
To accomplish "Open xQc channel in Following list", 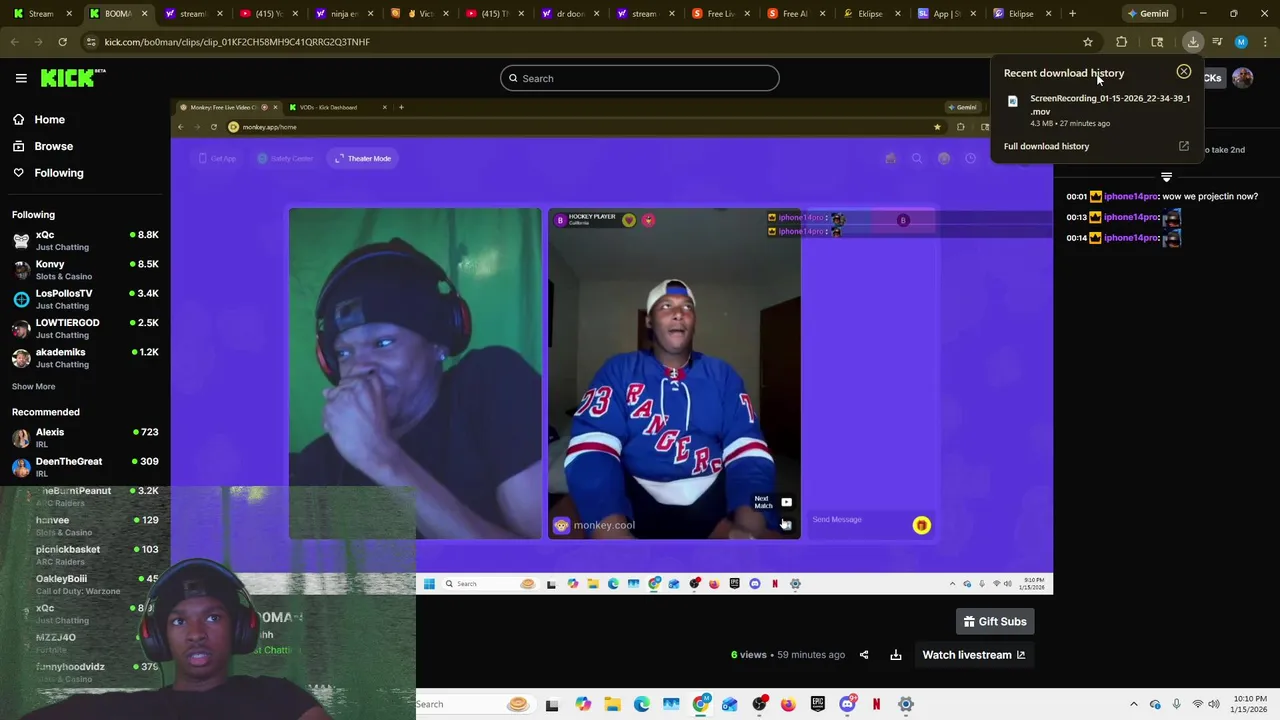I will (x=85, y=240).
